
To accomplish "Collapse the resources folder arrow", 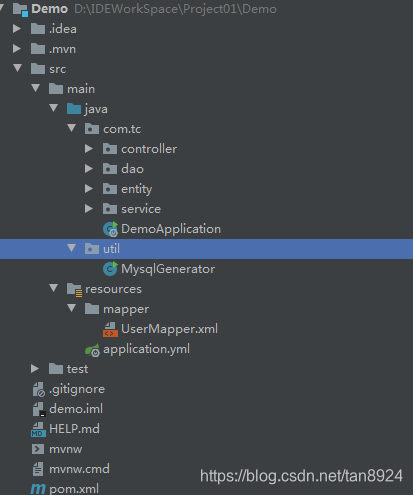I will (x=54, y=288).
